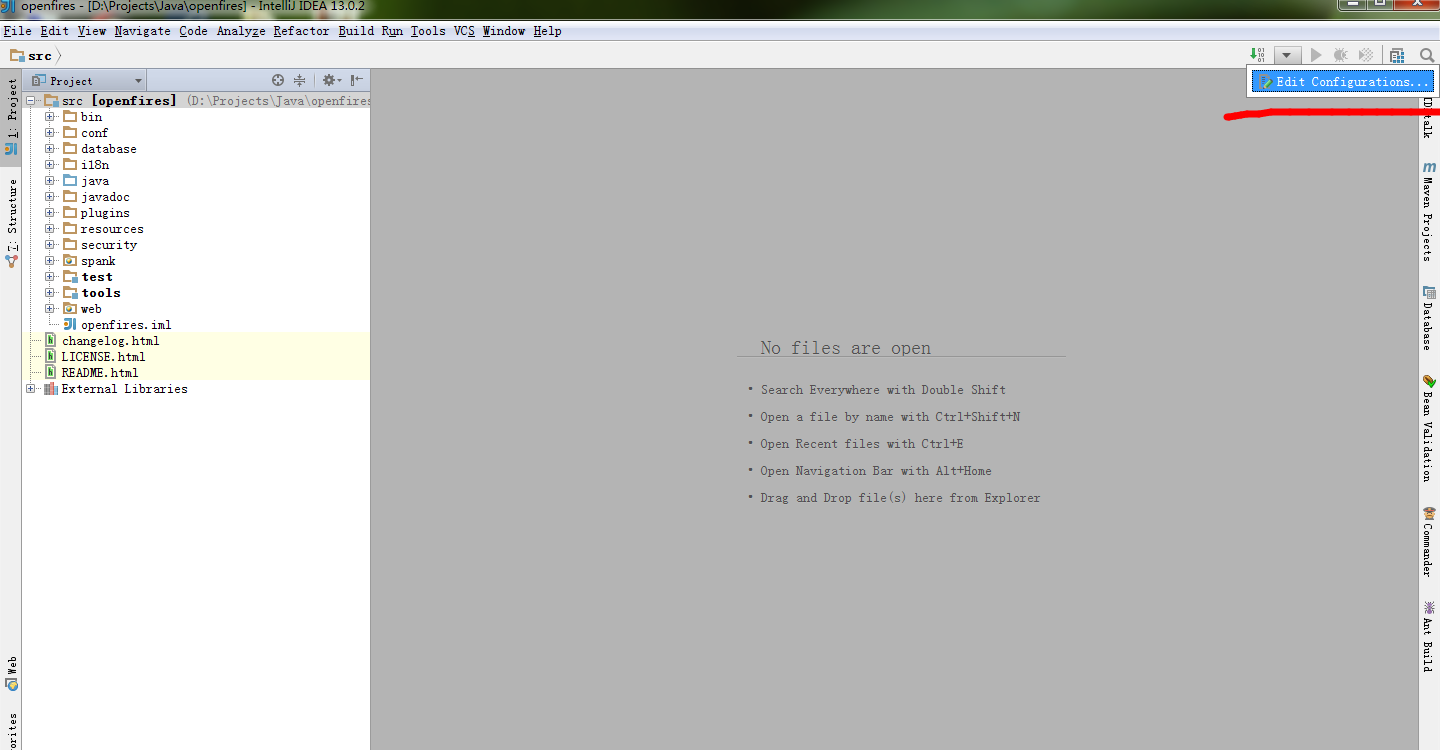Screen dimensions: 1440x750
Task: Open the Maven Projects tool window
Action: coord(1428,215)
